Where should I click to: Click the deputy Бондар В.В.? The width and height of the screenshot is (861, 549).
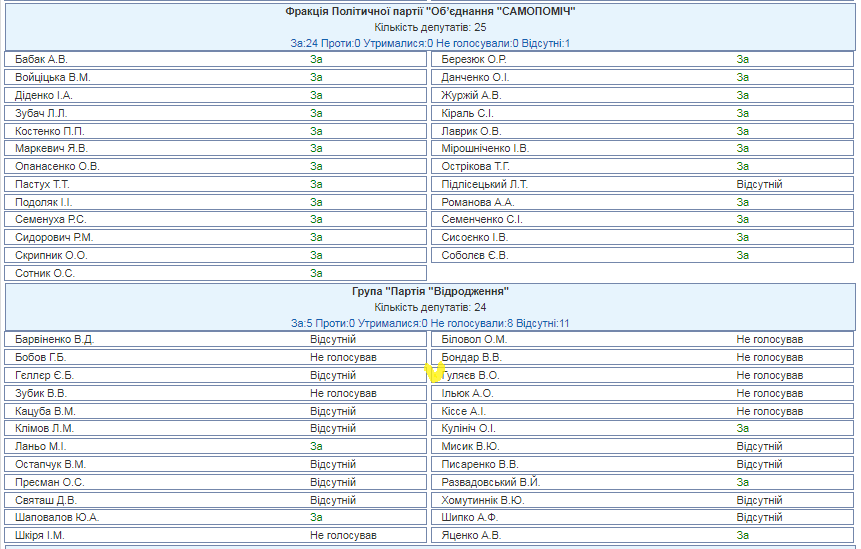(471, 357)
